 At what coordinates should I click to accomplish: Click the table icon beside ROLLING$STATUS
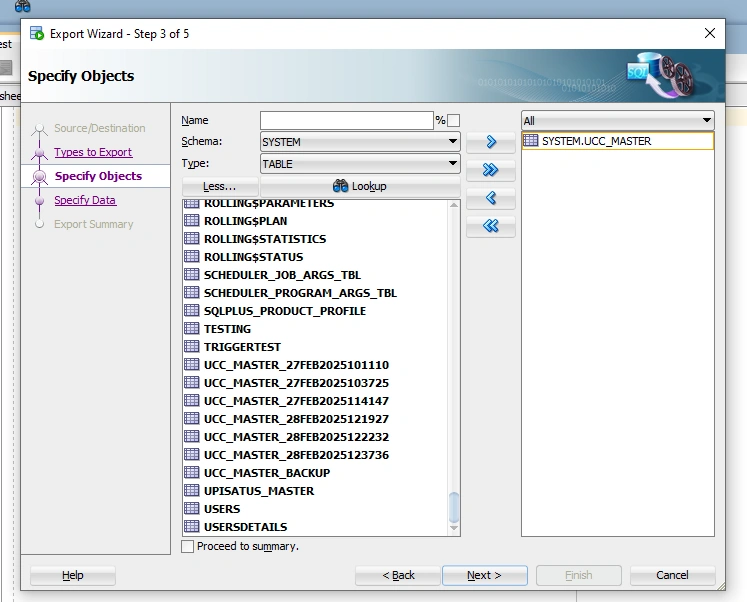192,257
